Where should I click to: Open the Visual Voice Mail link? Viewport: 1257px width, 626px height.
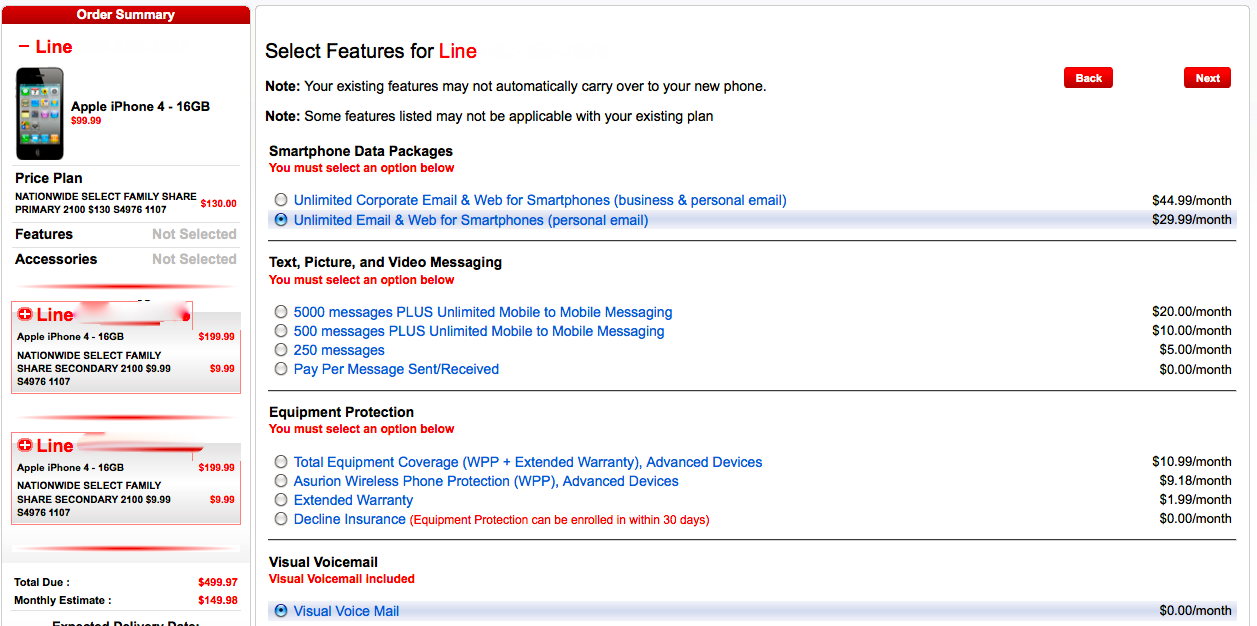(346, 611)
